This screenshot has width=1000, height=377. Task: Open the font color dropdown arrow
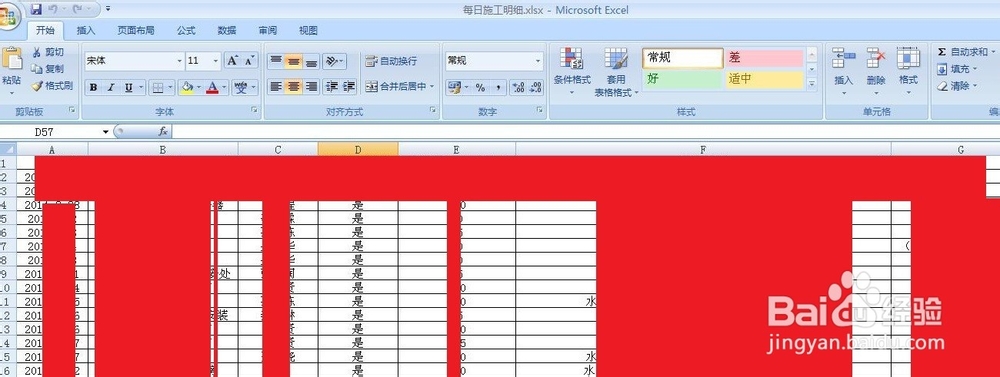[225, 87]
